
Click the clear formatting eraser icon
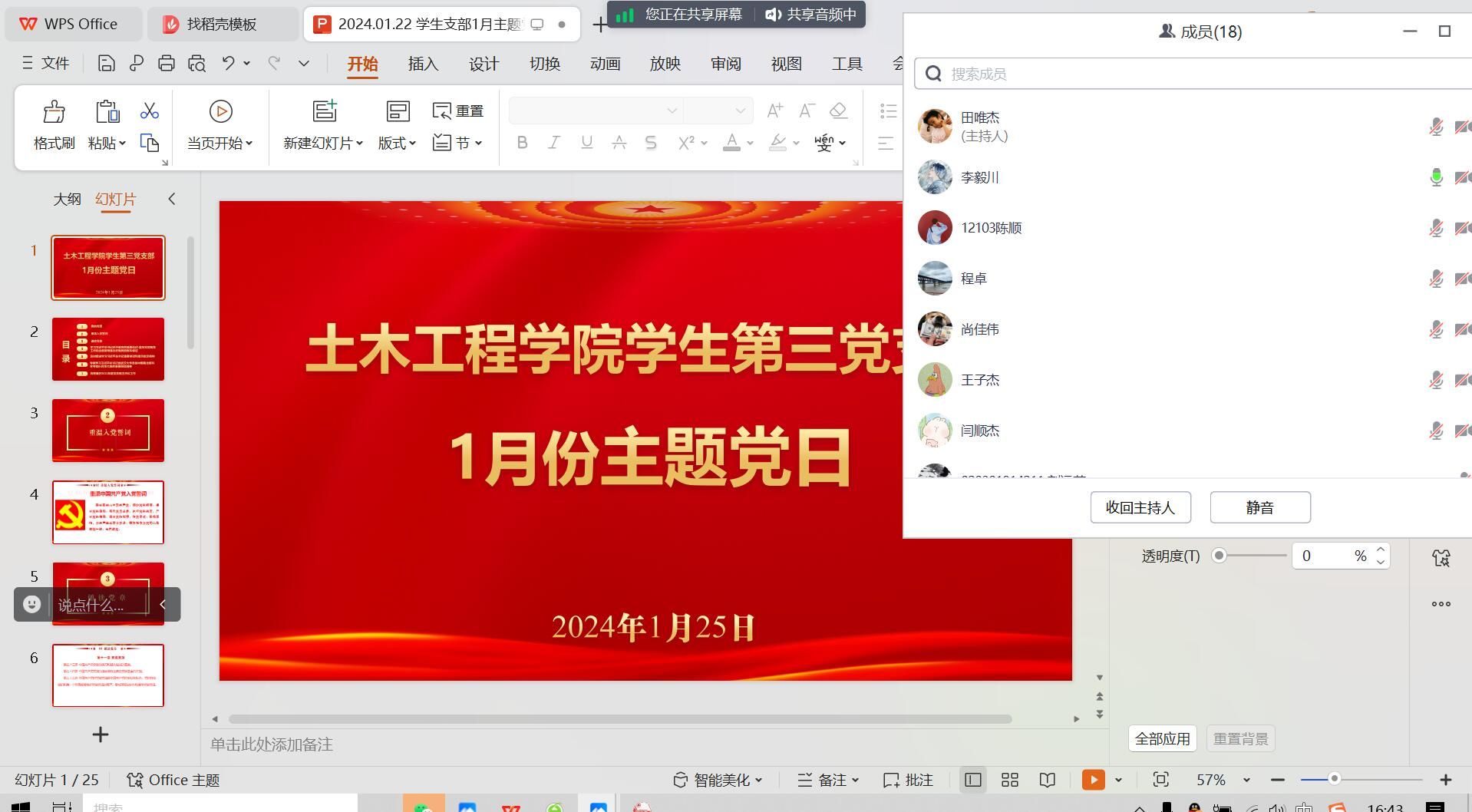(x=838, y=111)
